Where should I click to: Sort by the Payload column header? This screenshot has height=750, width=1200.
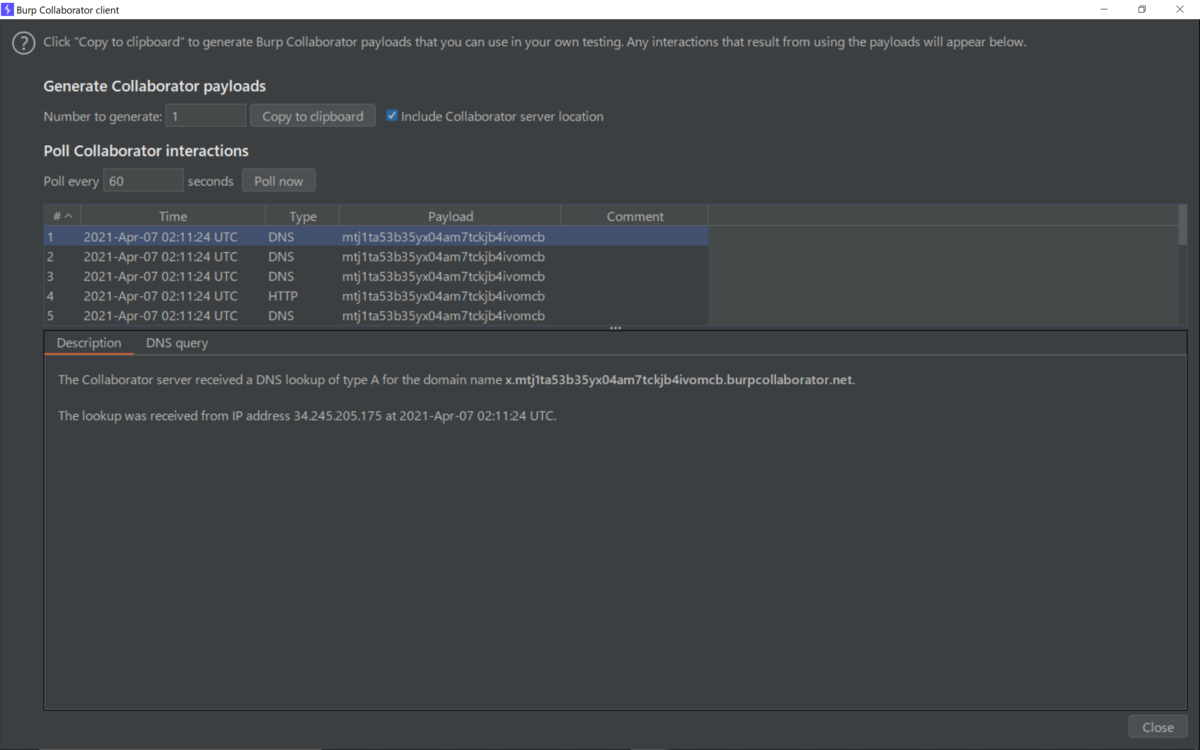click(450, 216)
